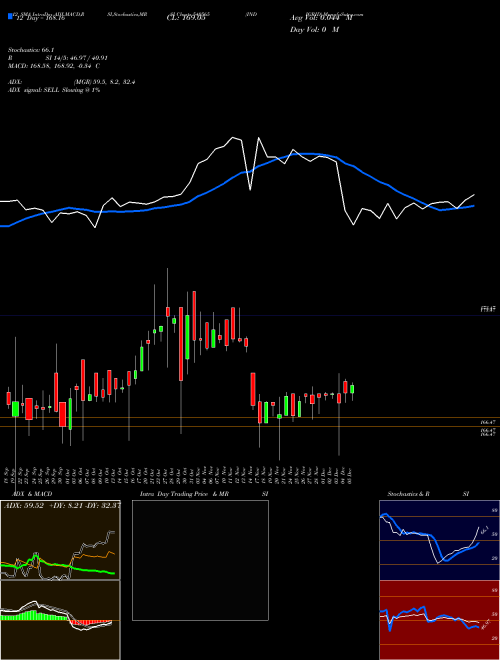Open the MACD histogram chart panel

point(60,620)
